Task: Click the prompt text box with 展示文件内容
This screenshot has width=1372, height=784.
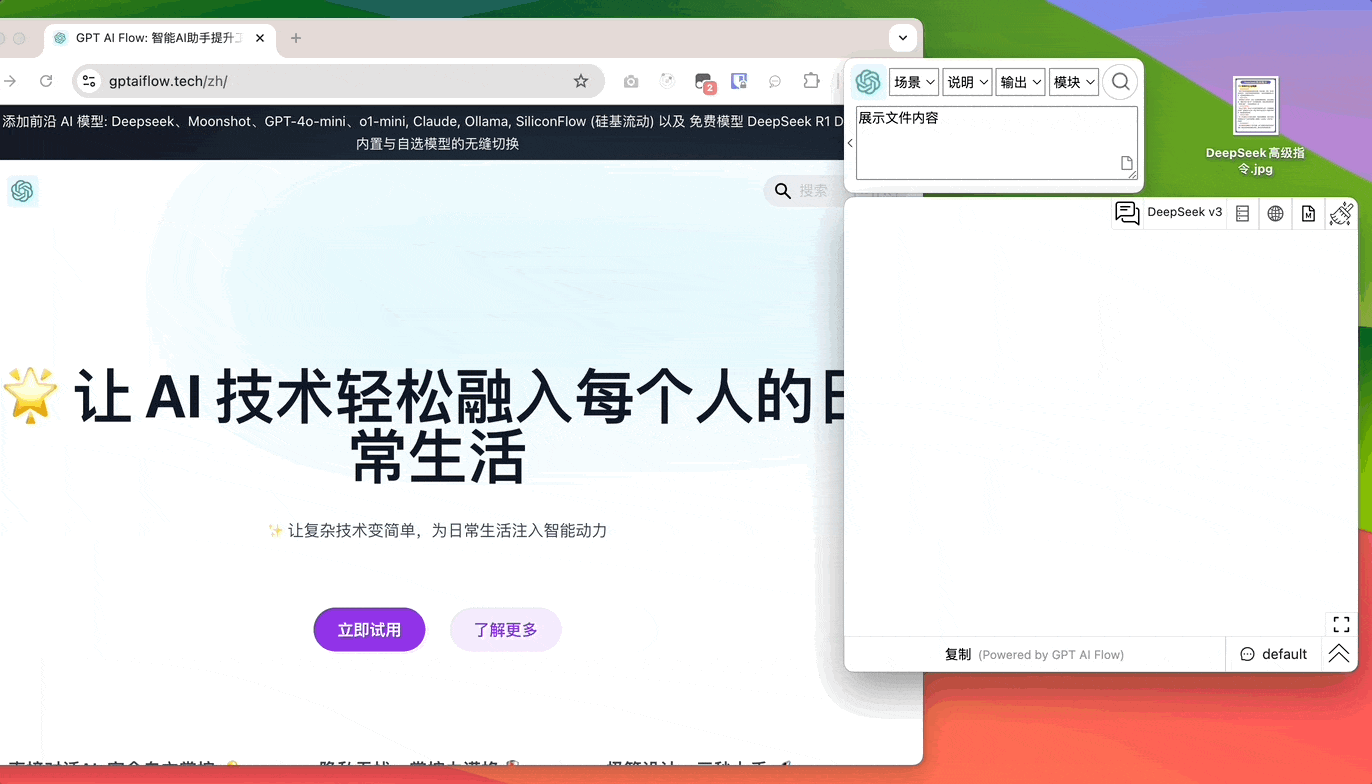Action: pyautogui.click(x=996, y=143)
